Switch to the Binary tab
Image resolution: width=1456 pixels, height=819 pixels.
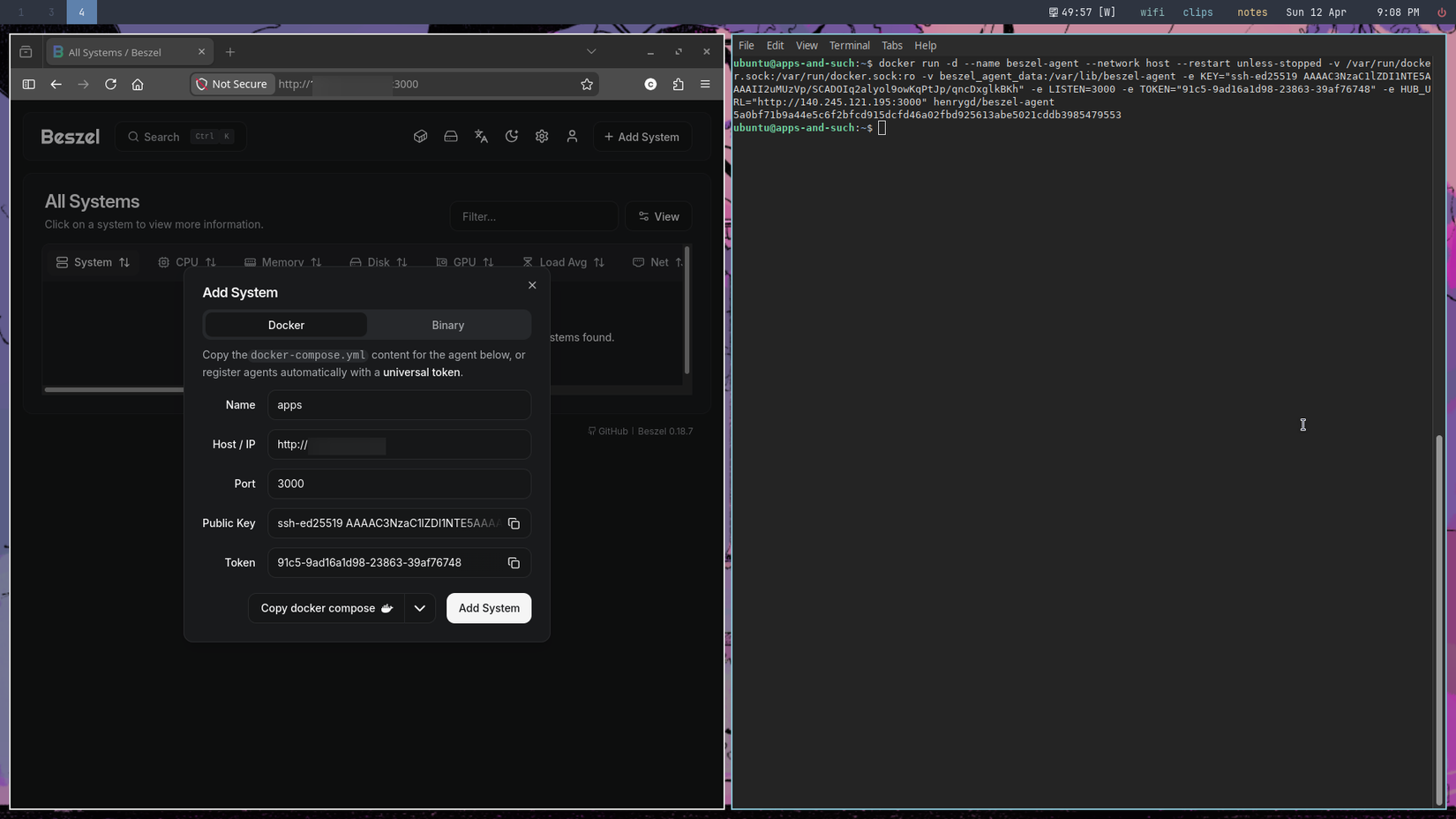pos(448,325)
